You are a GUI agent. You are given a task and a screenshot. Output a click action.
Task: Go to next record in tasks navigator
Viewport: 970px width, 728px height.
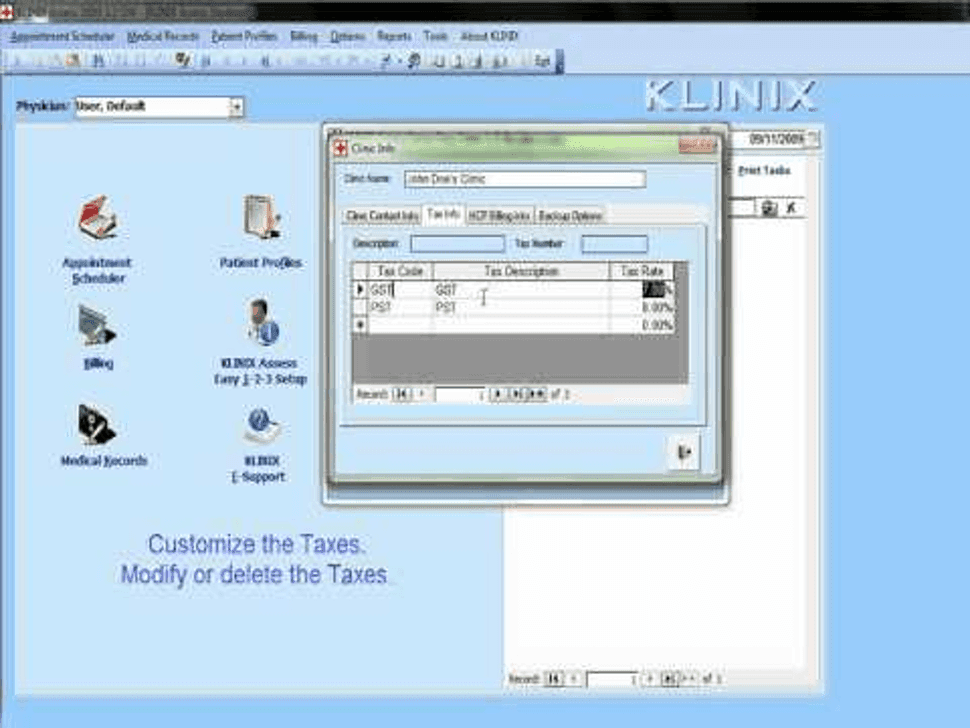click(x=650, y=679)
